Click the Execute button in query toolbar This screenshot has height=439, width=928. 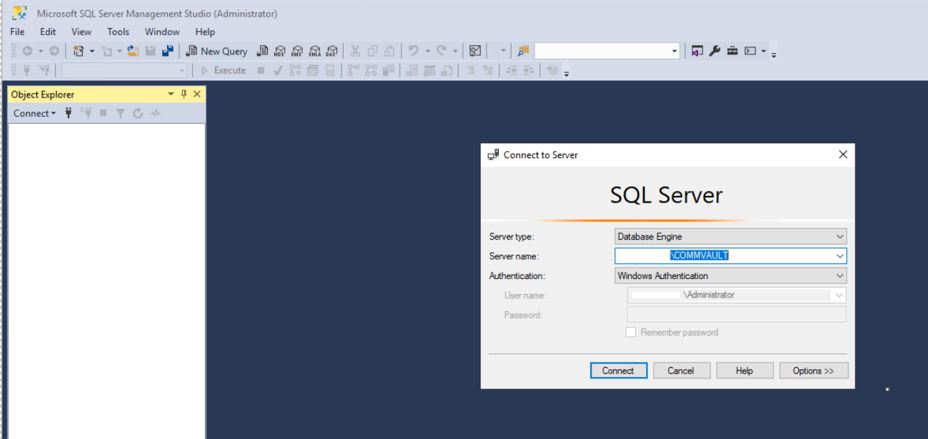coord(224,70)
